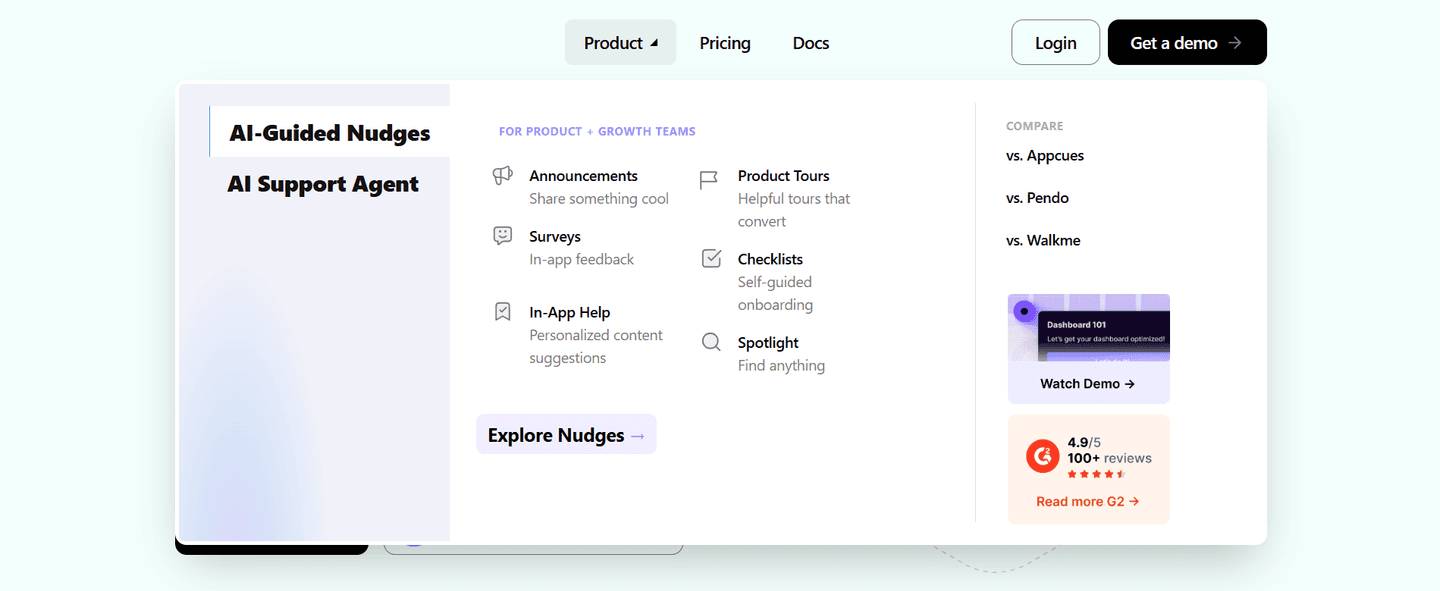
Task: Click the Login button
Action: [x=1056, y=43]
